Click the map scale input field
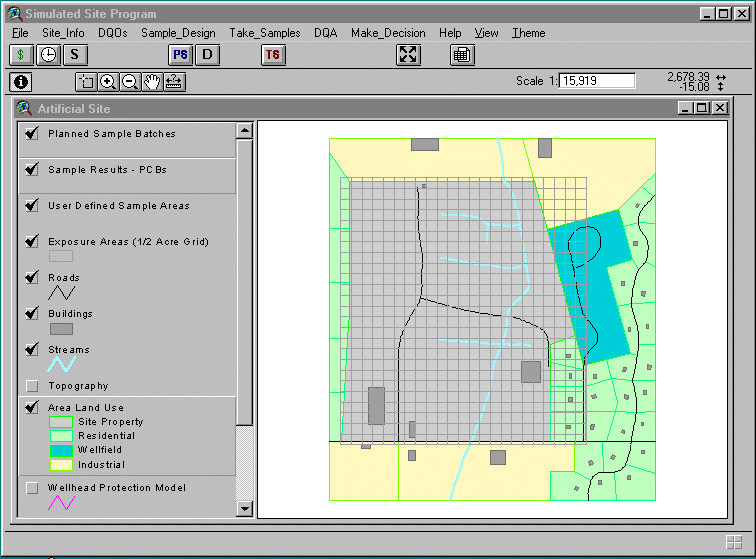The width and height of the screenshot is (756, 559). (597, 81)
